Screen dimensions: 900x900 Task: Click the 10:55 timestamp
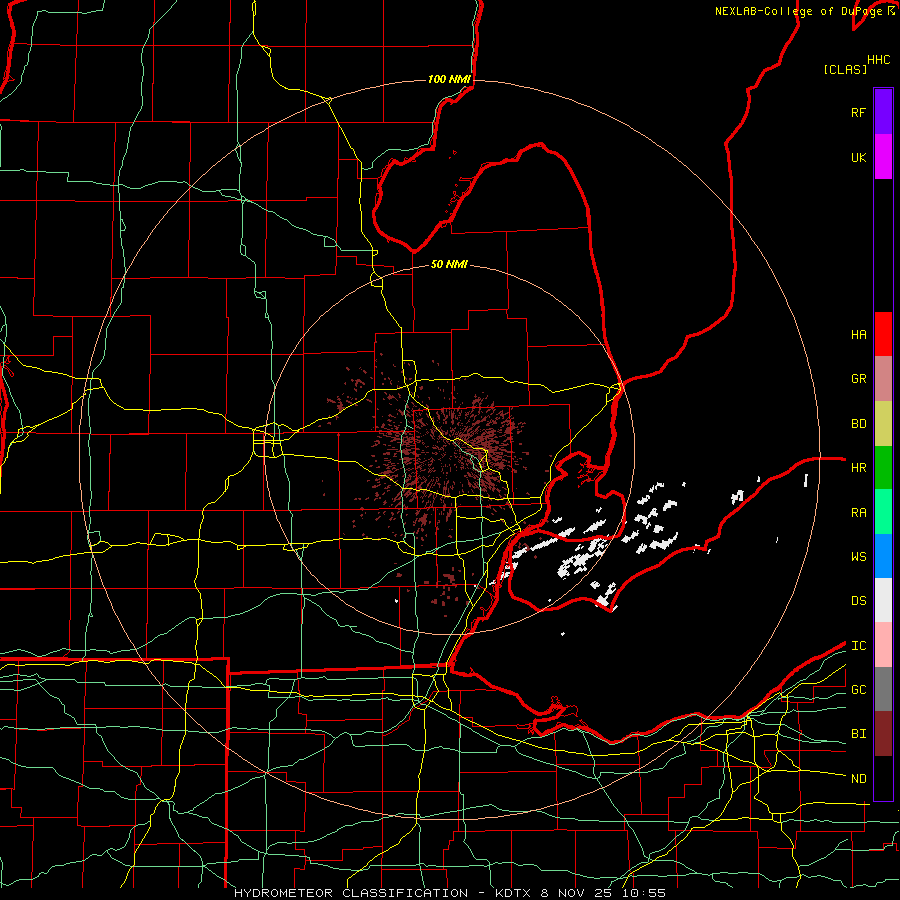click(x=643, y=893)
